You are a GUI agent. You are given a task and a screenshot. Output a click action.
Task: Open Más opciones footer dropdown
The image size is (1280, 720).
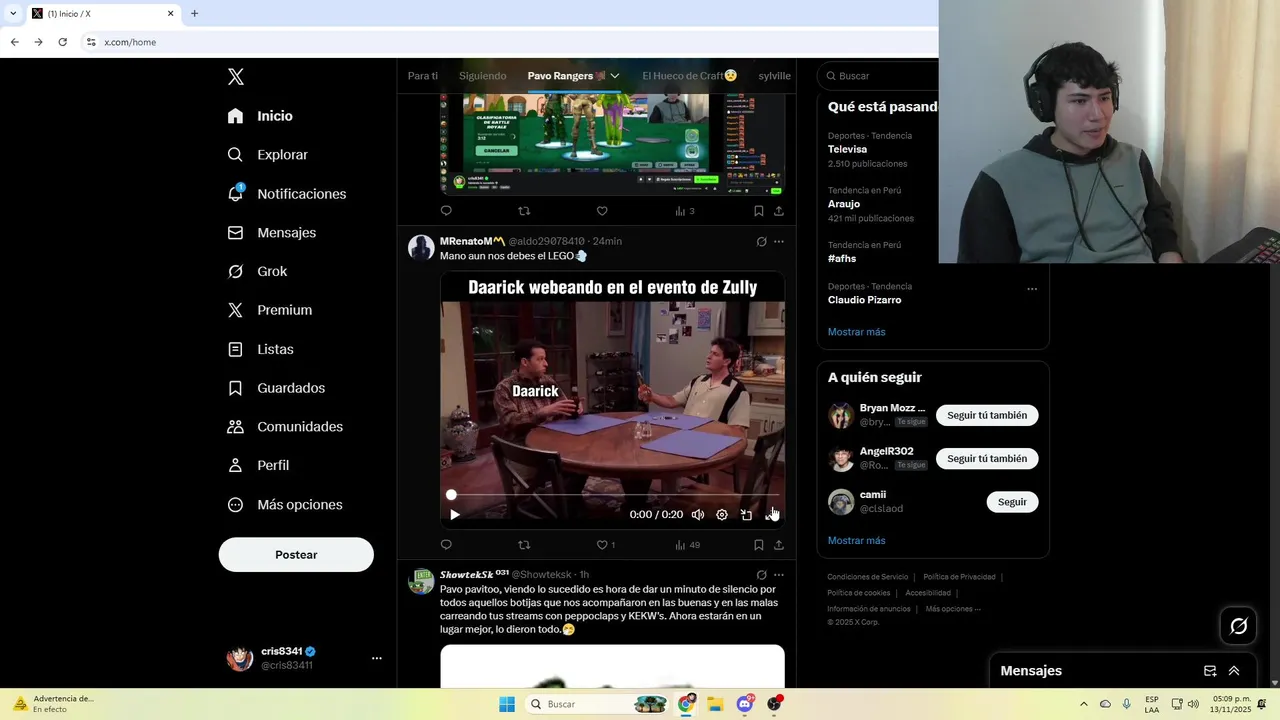pos(953,609)
